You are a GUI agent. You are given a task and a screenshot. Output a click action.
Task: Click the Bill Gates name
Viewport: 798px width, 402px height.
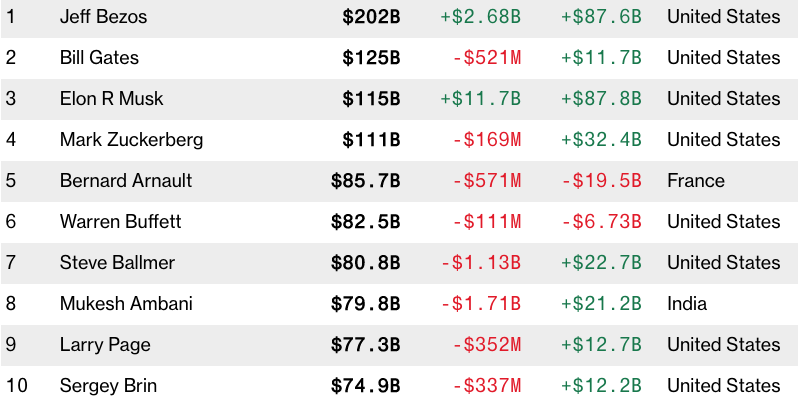(x=99, y=58)
